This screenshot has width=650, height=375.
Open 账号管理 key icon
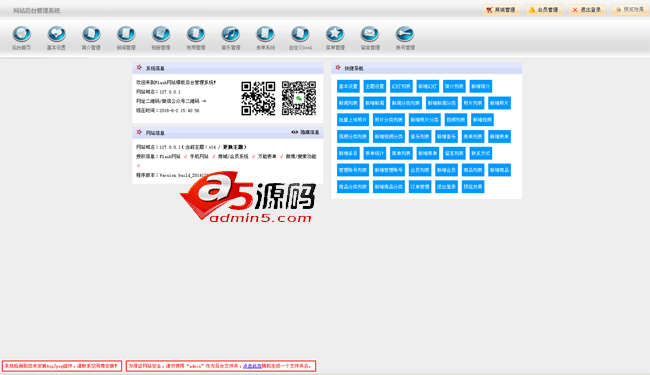click(x=405, y=34)
